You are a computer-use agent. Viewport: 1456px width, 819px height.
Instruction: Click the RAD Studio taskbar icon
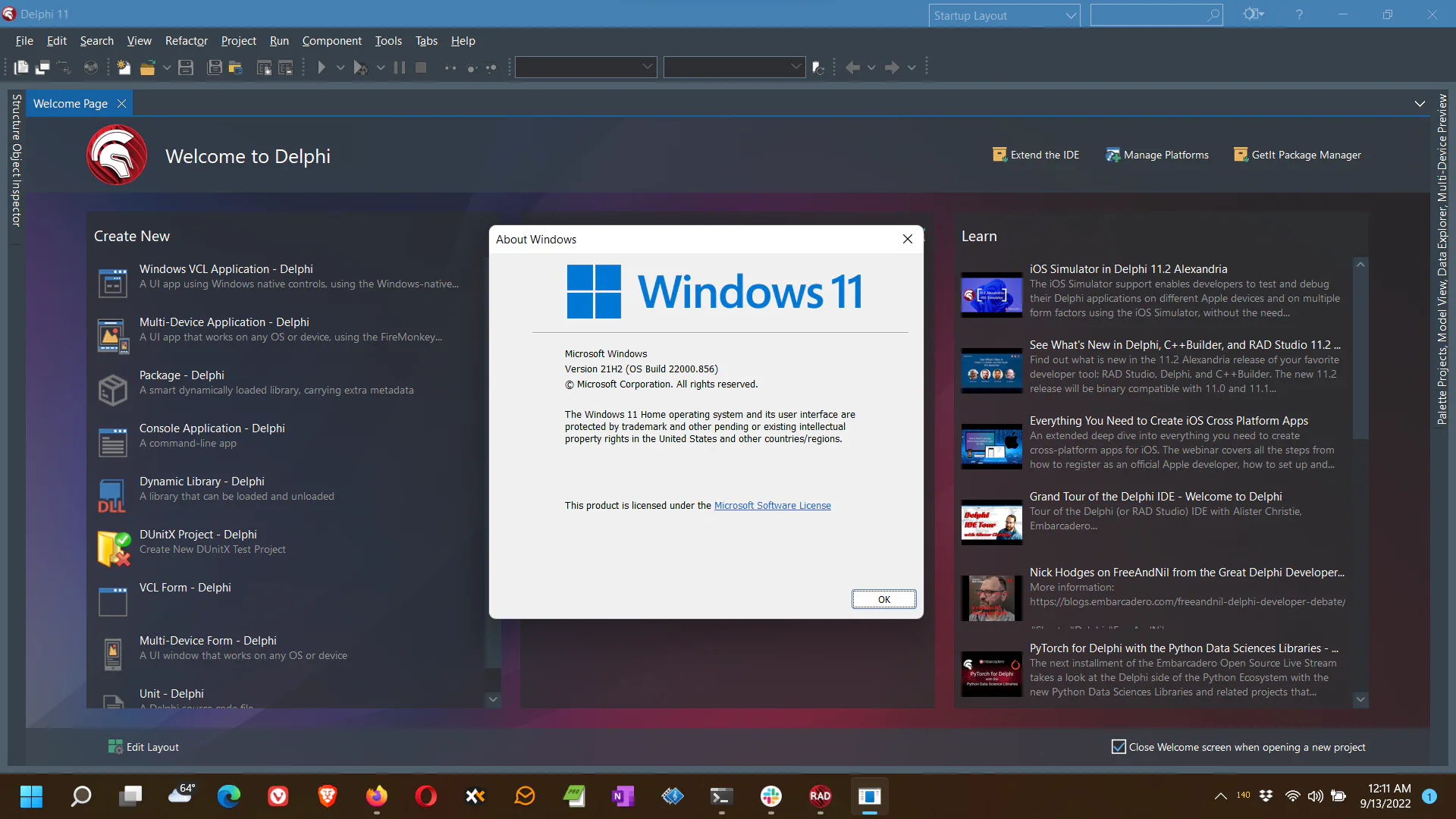coord(821,795)
